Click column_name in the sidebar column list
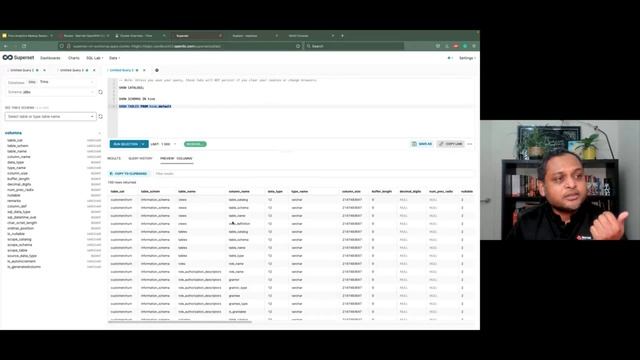The height and width of the screenshot is (360, 640). click(19, 157)
